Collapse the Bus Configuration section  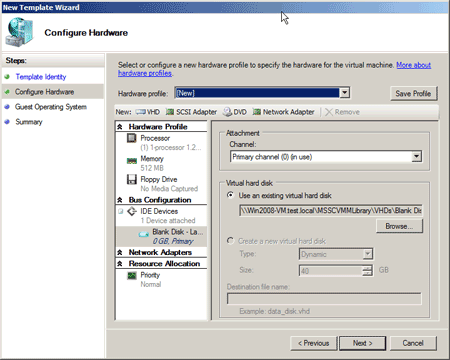pos(120,200)
